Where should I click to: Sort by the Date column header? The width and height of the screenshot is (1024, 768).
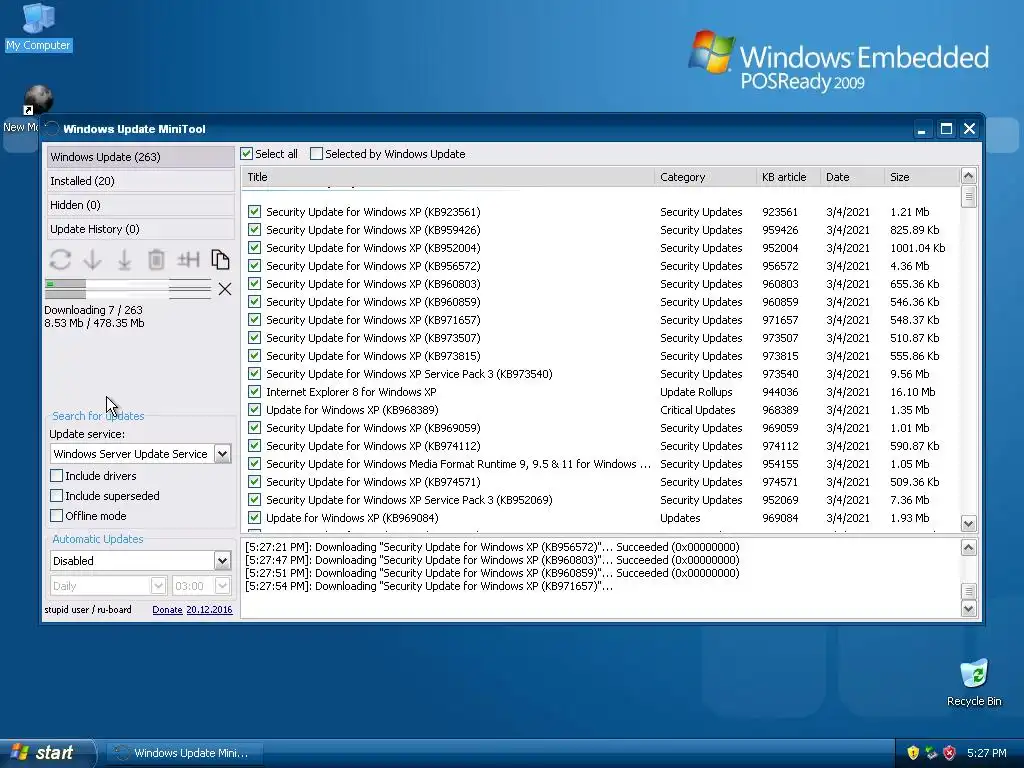(852, 177)
